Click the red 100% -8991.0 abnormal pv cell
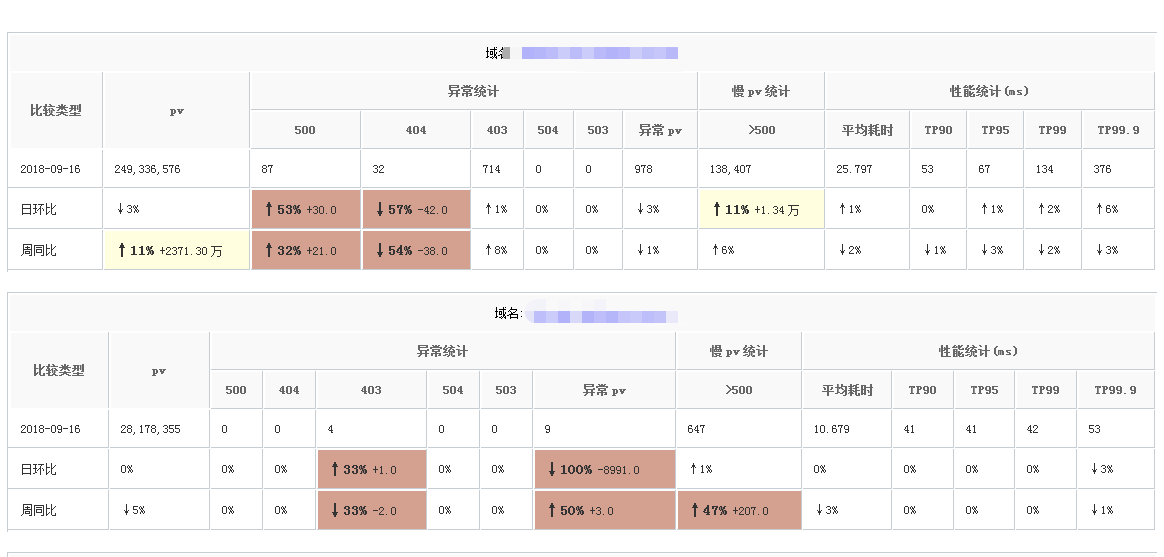This screenshot has height=557, width=1164. pyautogui.click(x=604, y=469)
